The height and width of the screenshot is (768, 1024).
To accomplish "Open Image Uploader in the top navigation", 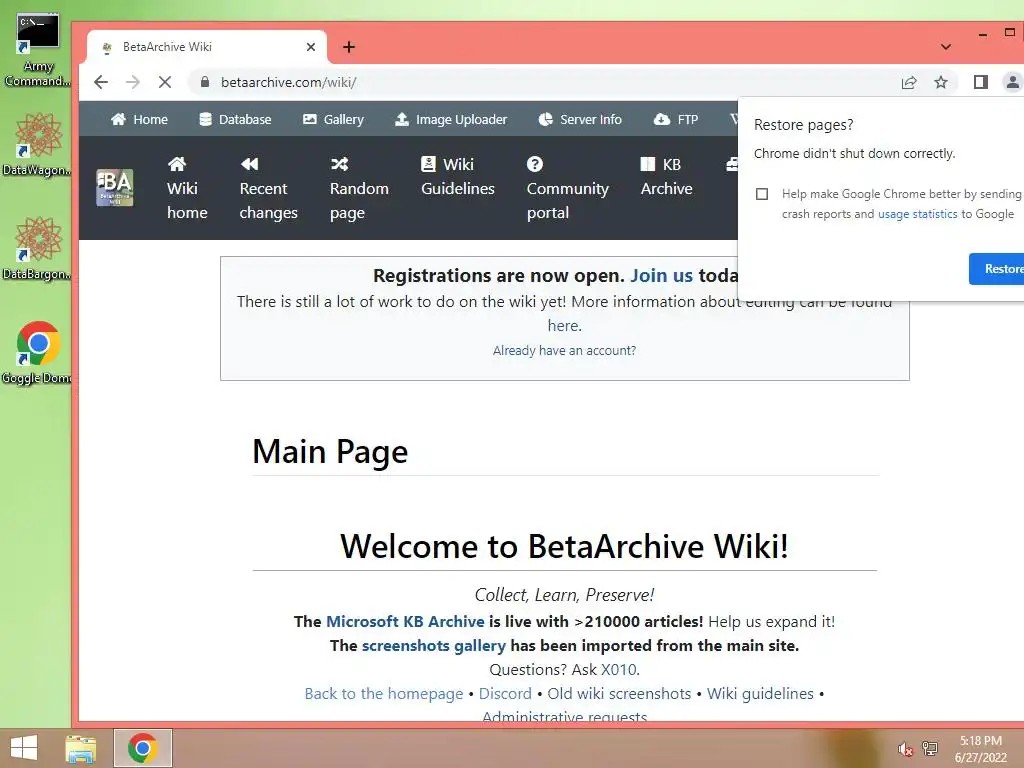I will pyautogui.click(x=451, y=120).
